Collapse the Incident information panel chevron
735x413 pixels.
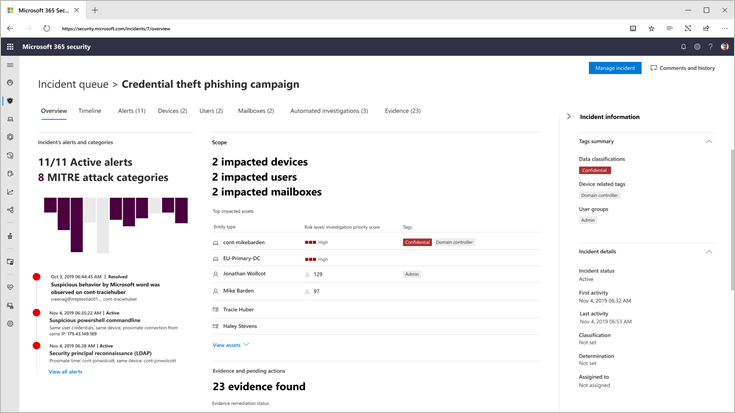coord(569,117)
